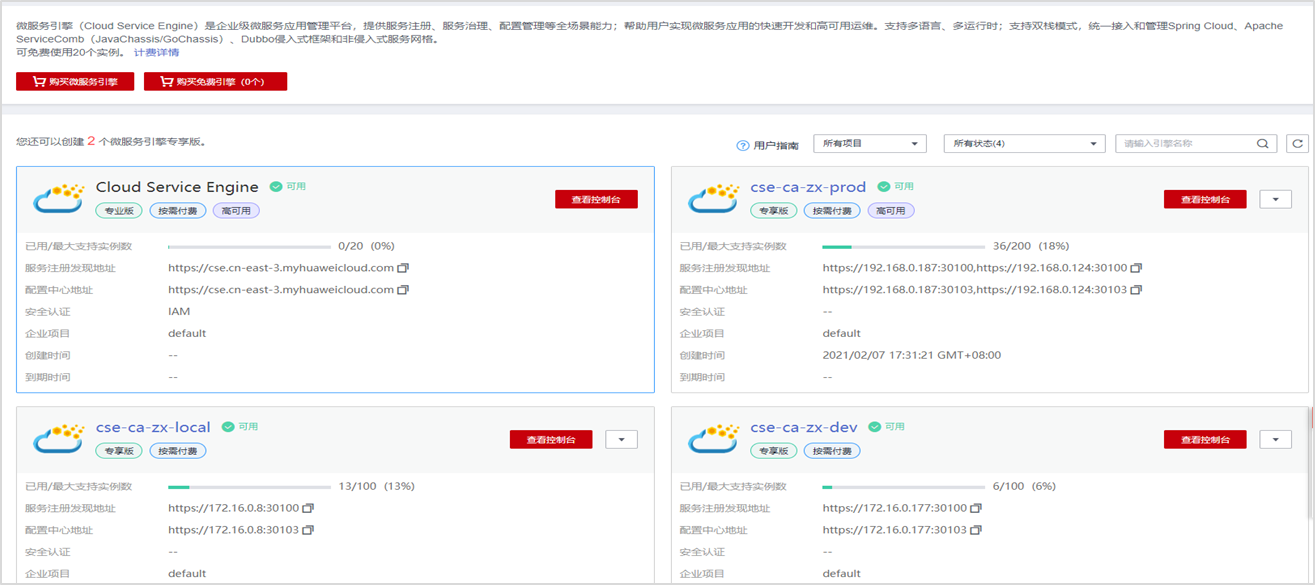This screenshot has height=585, width=1315.
Task: Refresh the engine list
Action: (1297, 144)
